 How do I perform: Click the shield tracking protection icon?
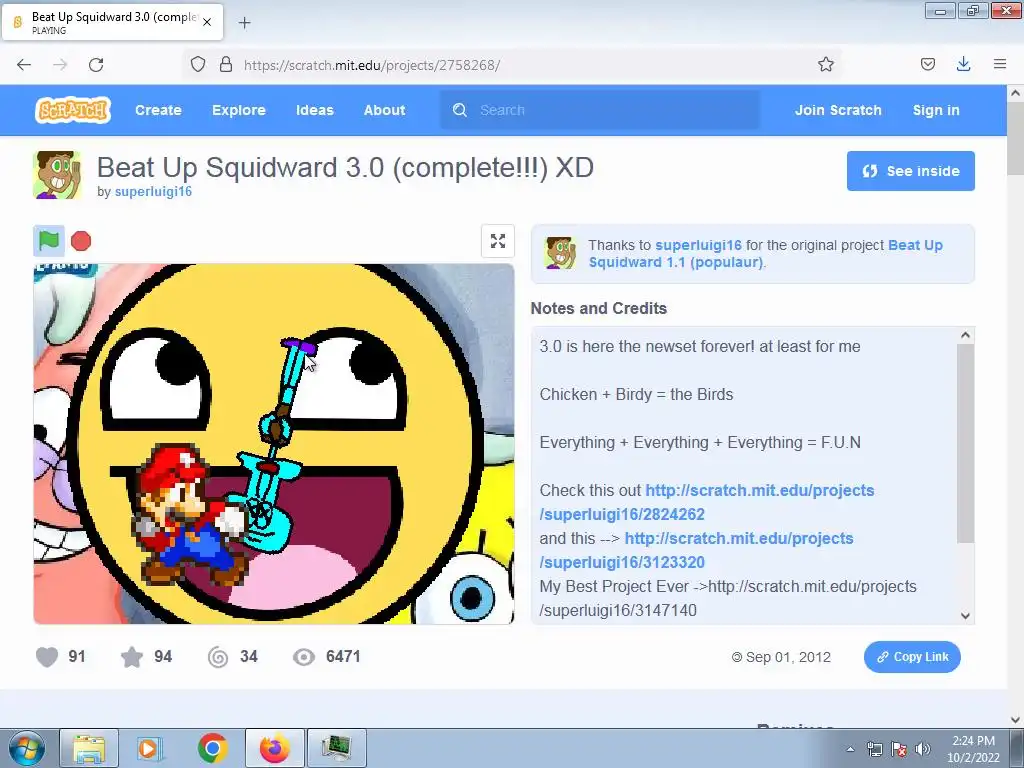(198, 64)
